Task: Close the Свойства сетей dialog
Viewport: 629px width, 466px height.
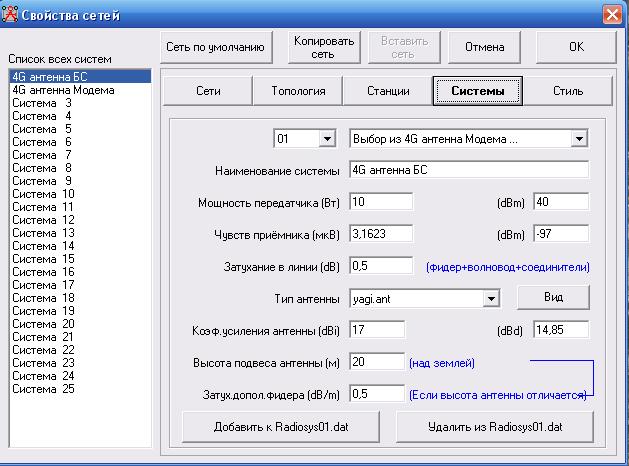Action: (612, 15)
